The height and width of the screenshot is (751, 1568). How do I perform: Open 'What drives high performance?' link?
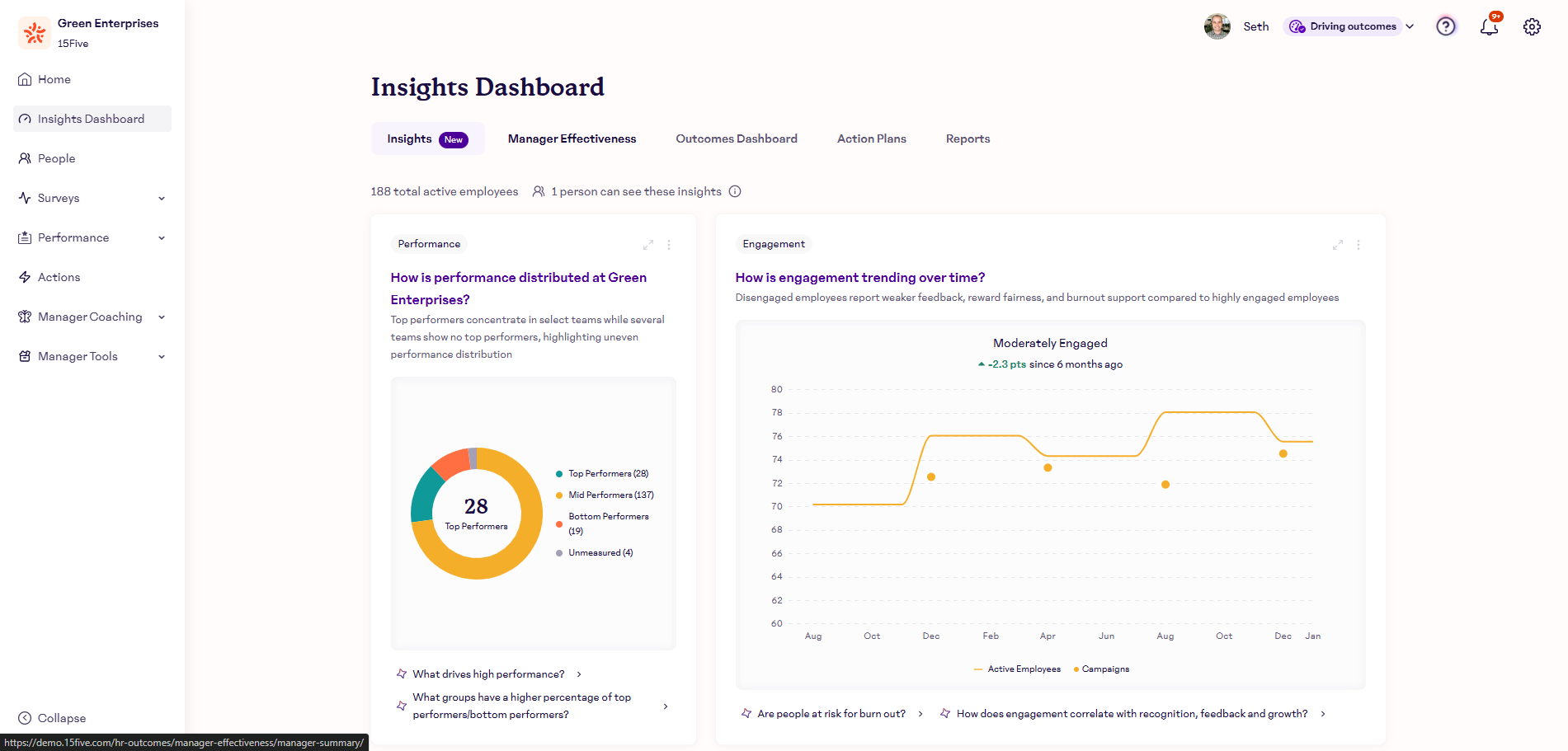(x=488, y=674)
